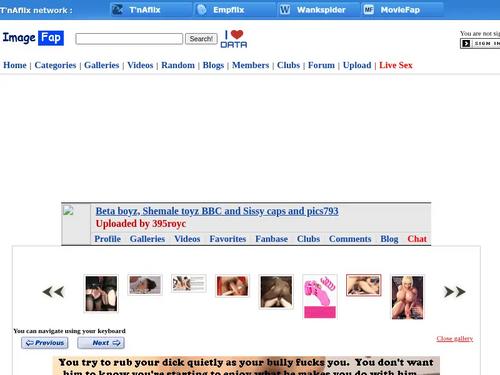This screenshot has width=500, height=375.
Task: Switch to the uploader Blog tab
Action: click(x=389, y=239)
